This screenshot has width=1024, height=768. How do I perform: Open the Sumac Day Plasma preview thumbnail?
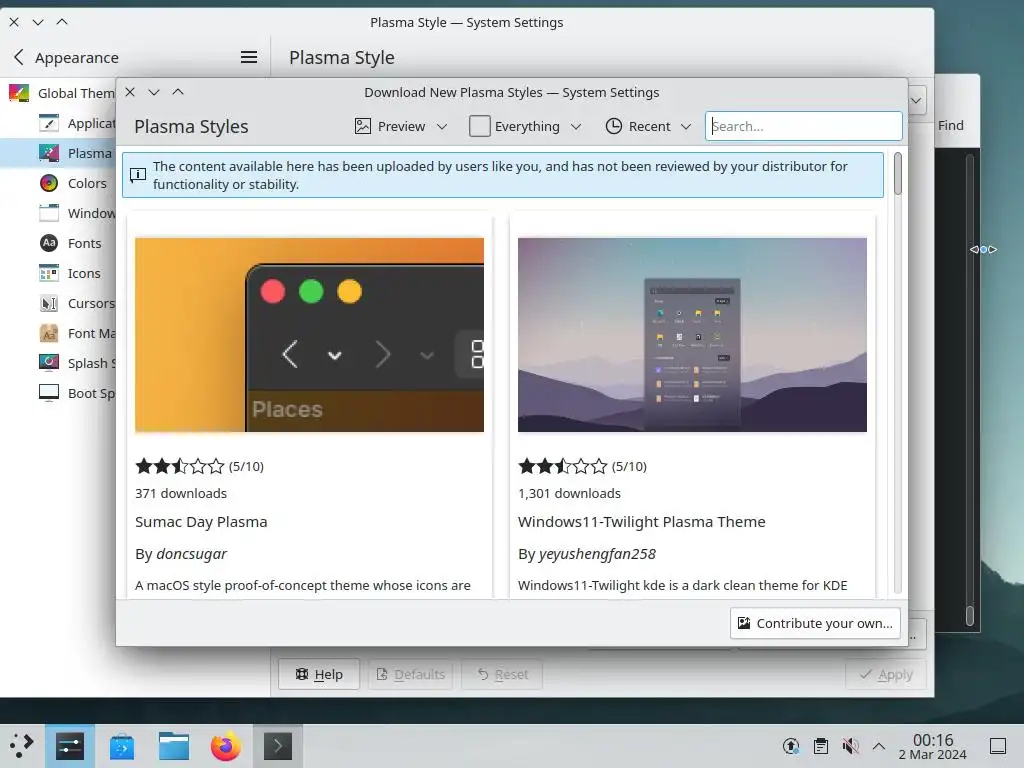coord(310,334)
